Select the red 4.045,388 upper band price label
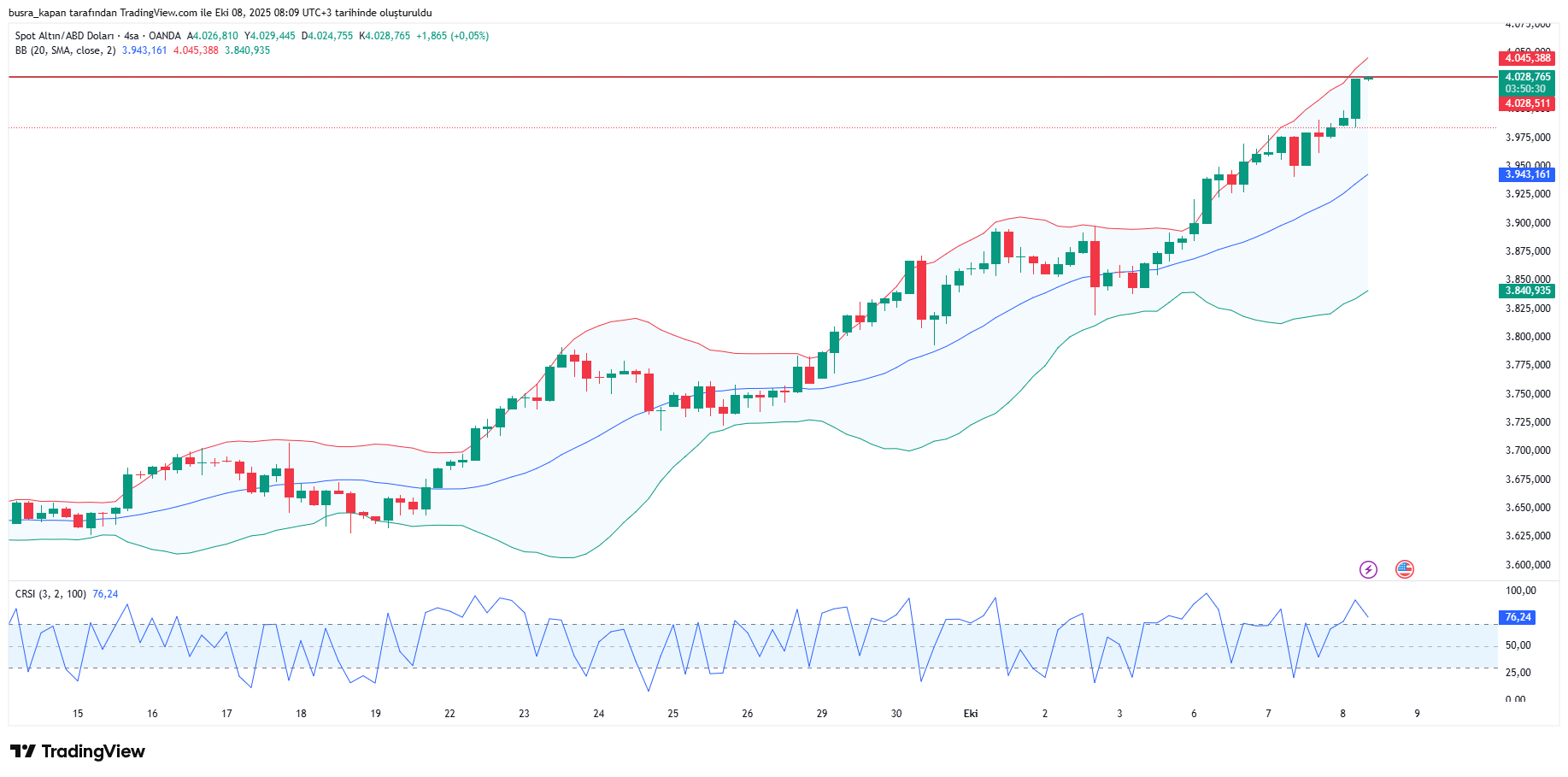Viewport: 1568px width, 777px height. (x=1527, y=58)
